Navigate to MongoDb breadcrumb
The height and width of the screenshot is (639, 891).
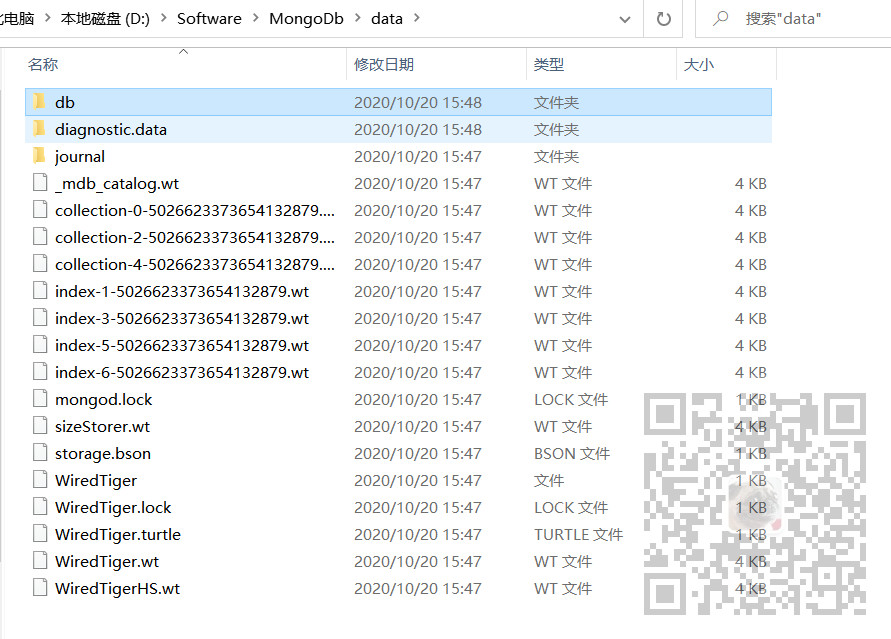306,19
